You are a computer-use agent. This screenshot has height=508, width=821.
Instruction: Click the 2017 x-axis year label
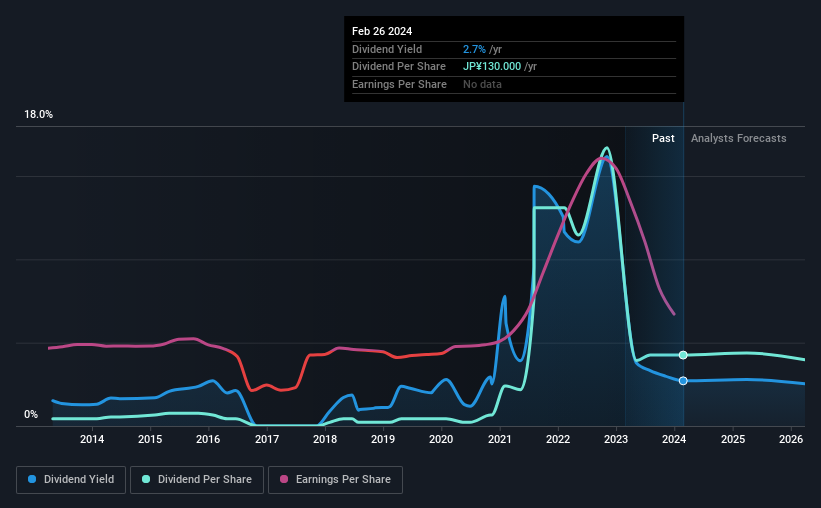[267, 439]
